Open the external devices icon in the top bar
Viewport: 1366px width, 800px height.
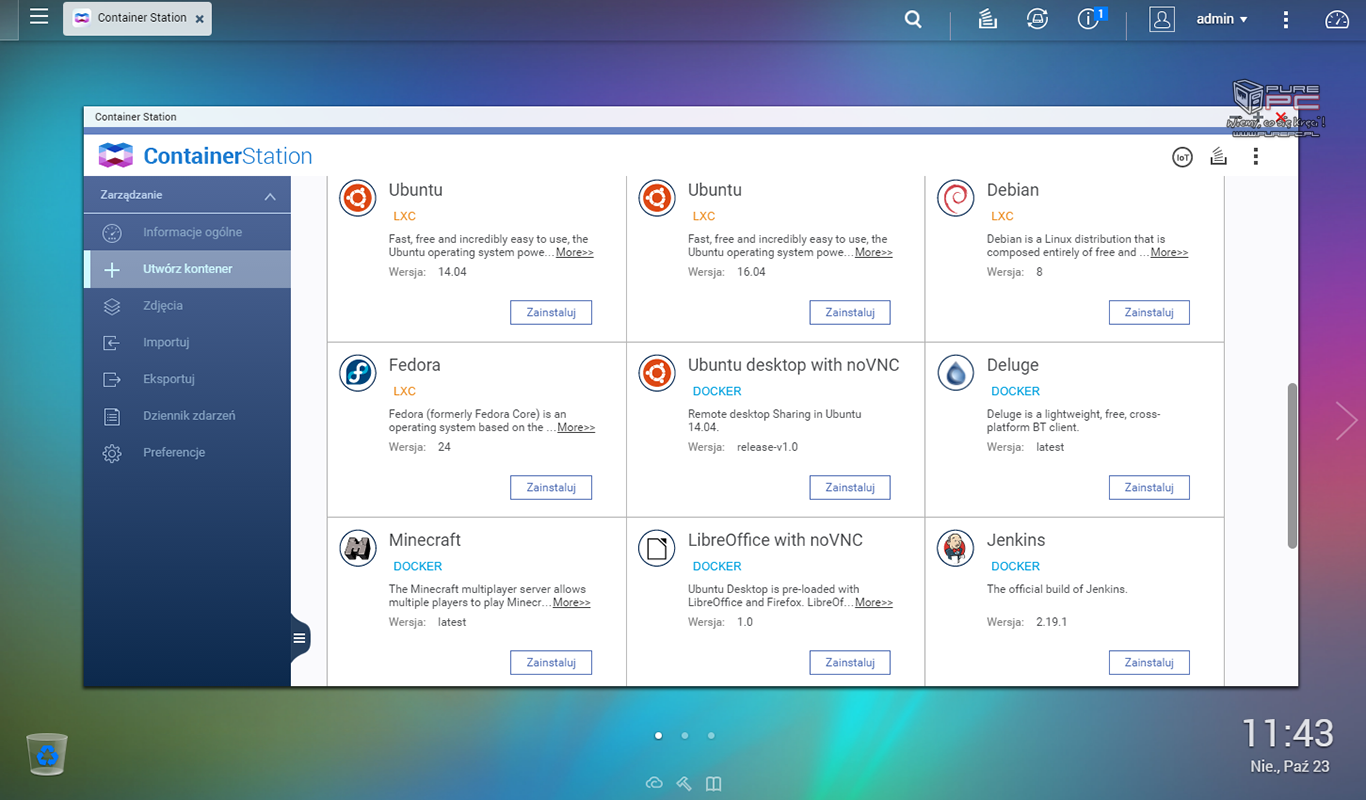click(1037, 19)
